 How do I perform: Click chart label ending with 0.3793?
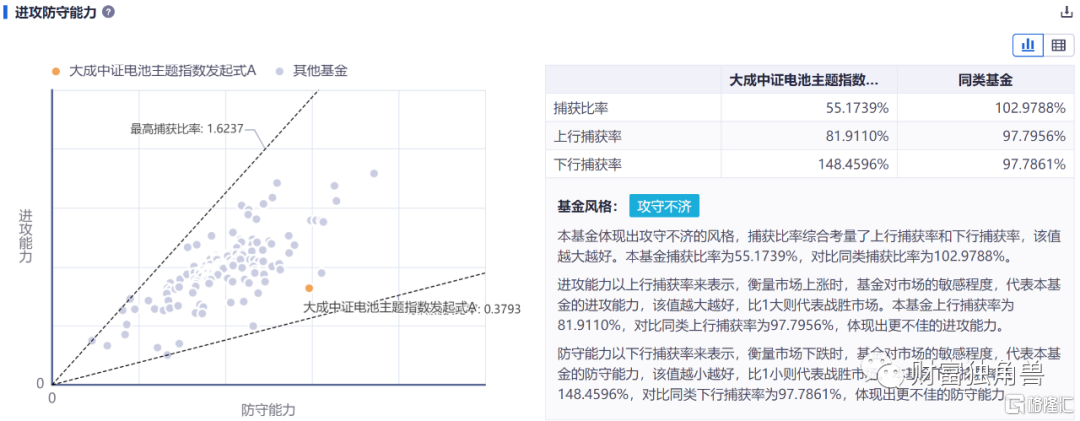pos(411,308)
